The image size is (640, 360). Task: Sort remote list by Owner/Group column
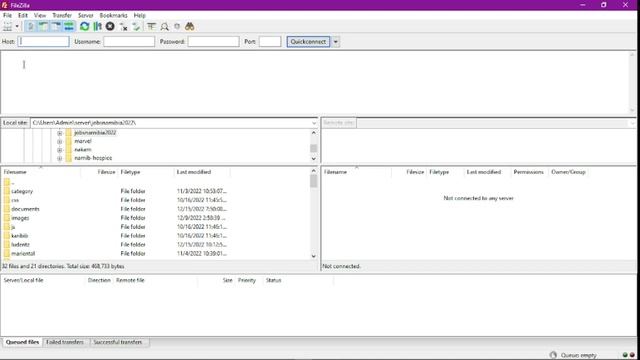coord(568,172)
